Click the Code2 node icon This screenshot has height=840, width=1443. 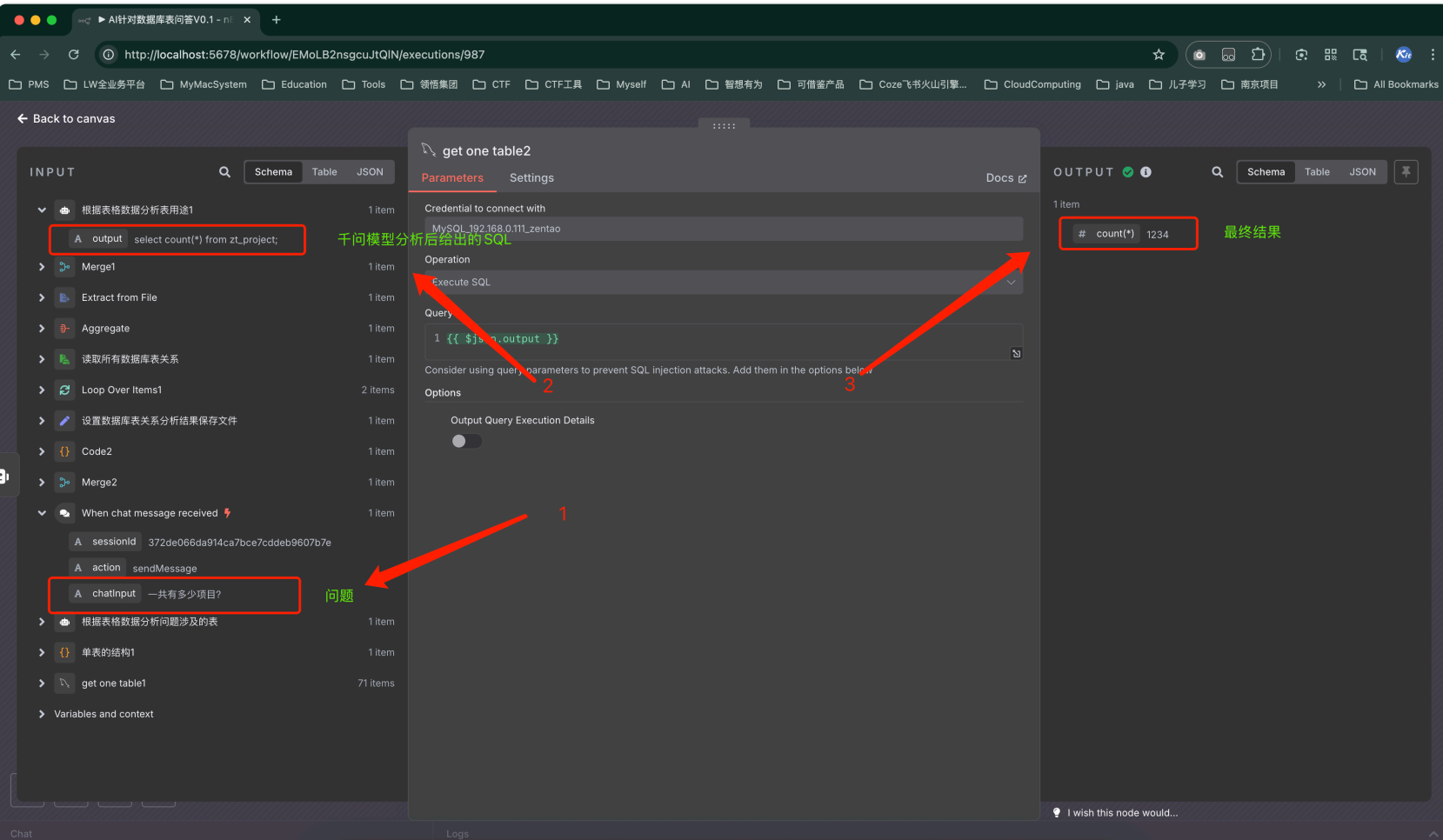click(64, 451)
